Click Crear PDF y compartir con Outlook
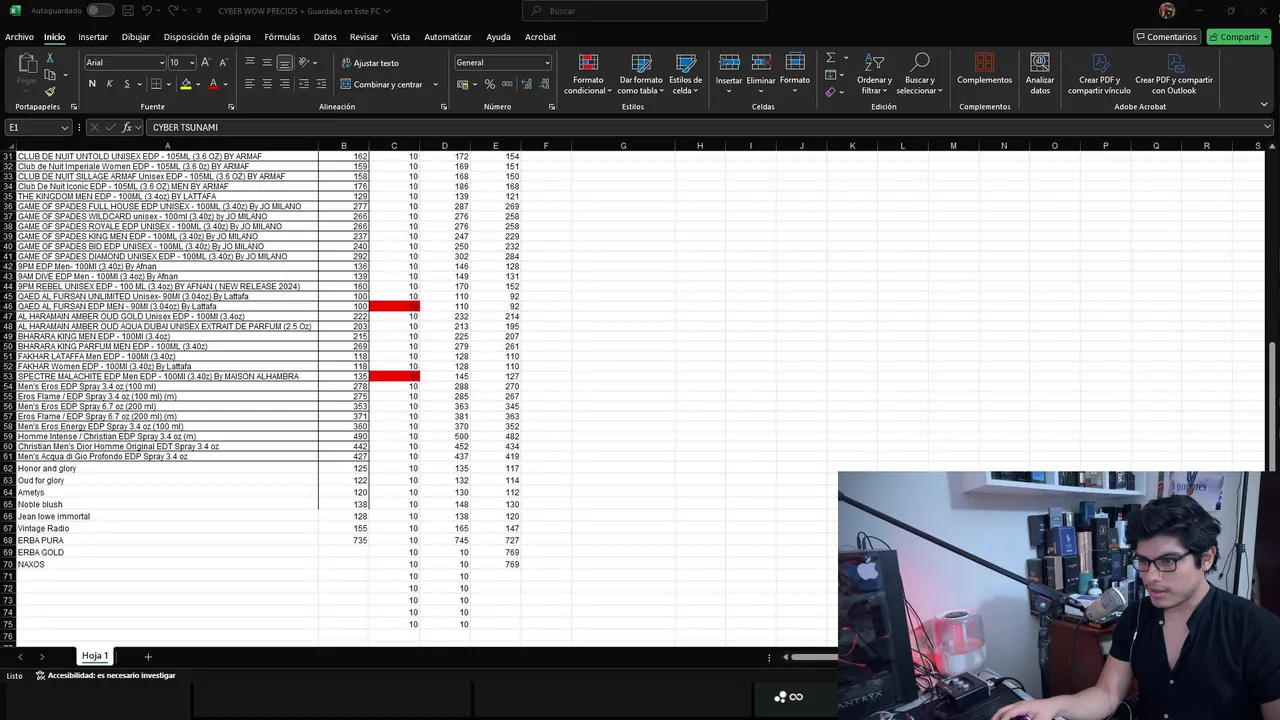This screenshot has width=1280, height=720. 1174,74
